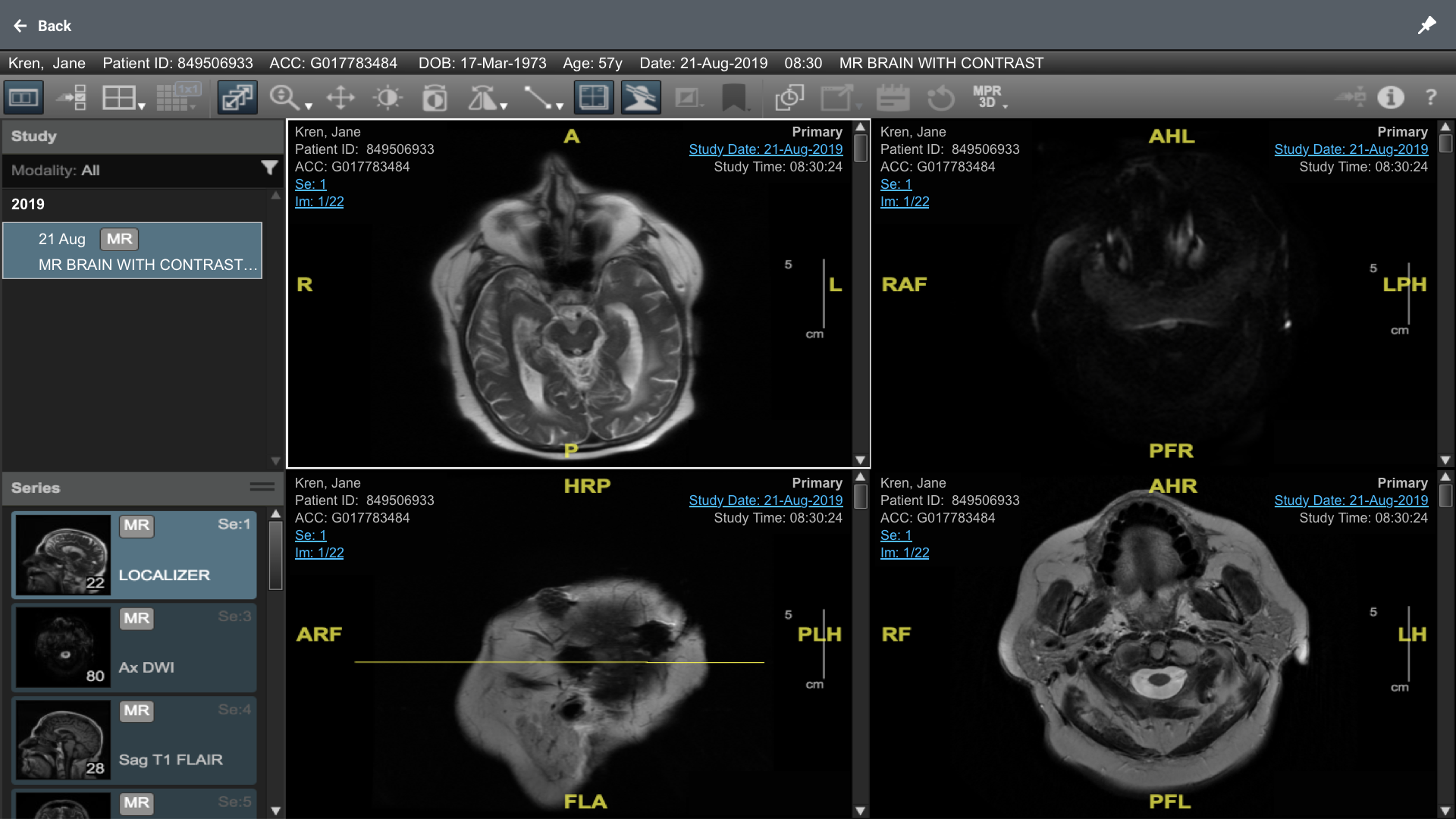The image size is (1456, 819).
Task: Click the pin icon at top right
Action: [1426, 25]
